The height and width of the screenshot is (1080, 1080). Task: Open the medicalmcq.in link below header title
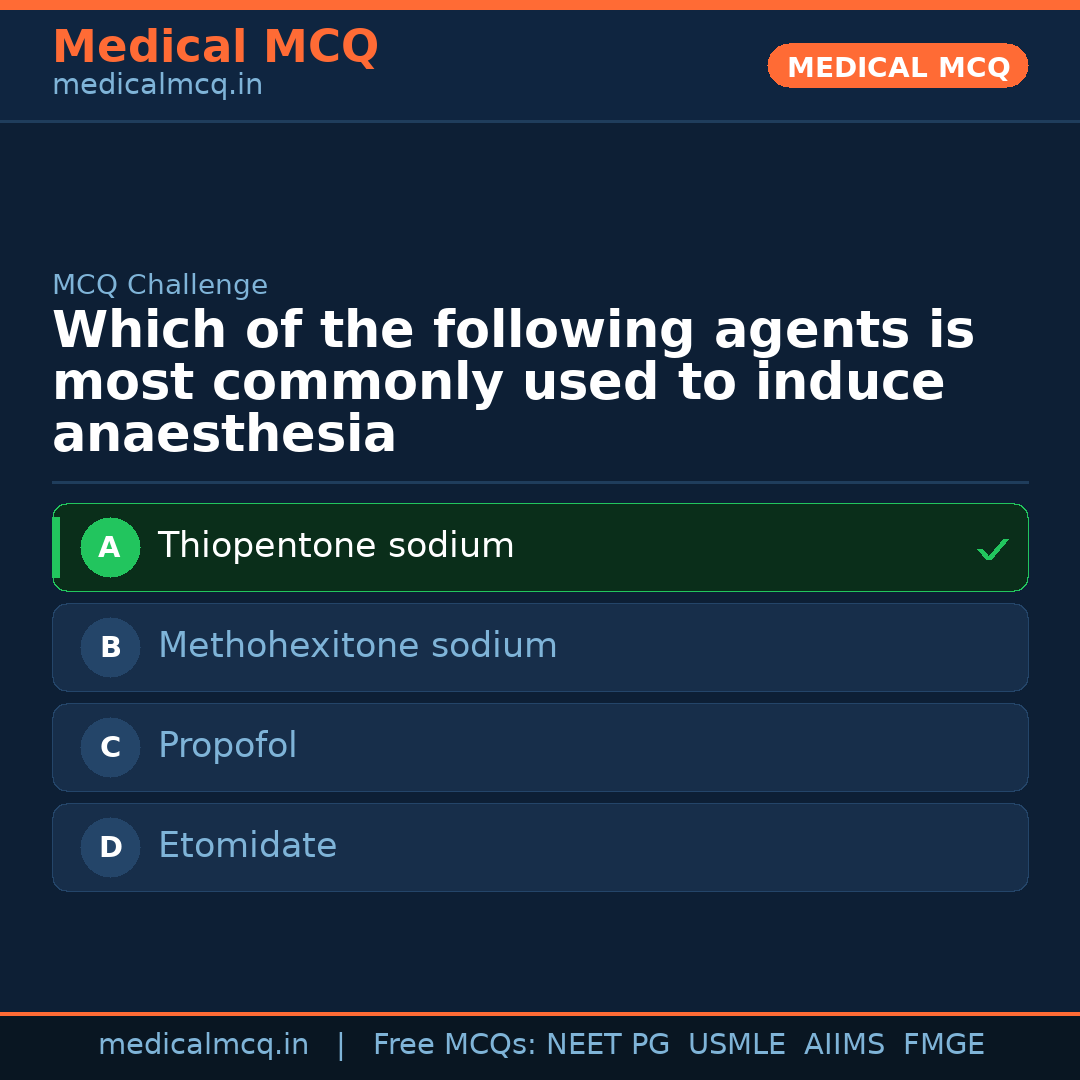(157, 86)
